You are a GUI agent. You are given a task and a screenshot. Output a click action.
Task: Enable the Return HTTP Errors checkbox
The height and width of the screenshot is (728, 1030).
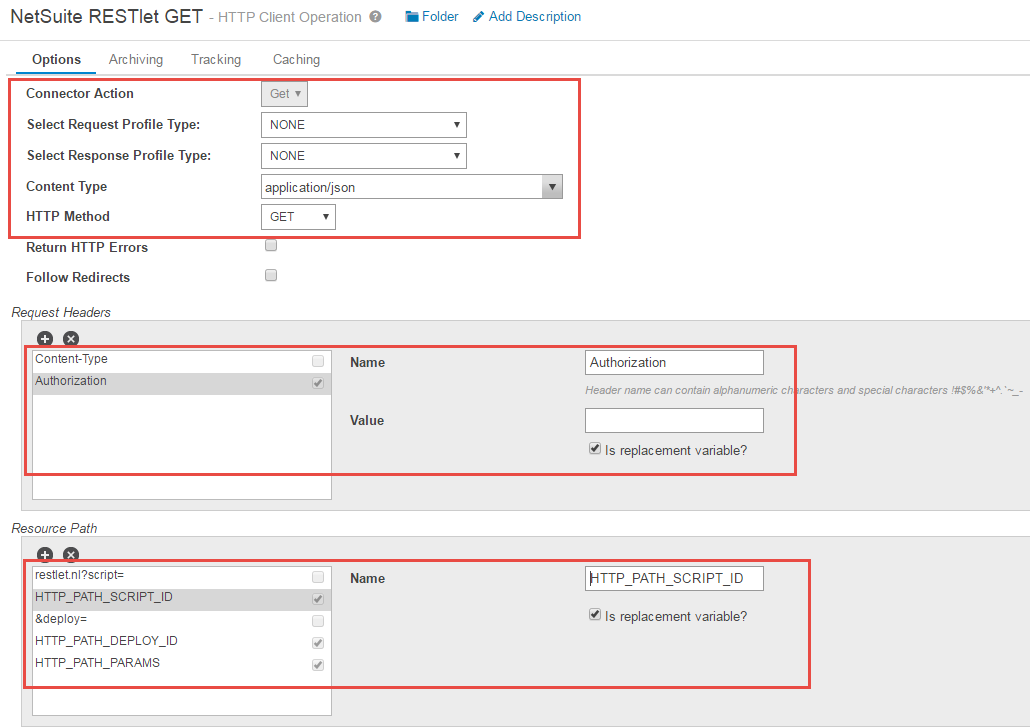pyautogui.click(x=270, y=244)
